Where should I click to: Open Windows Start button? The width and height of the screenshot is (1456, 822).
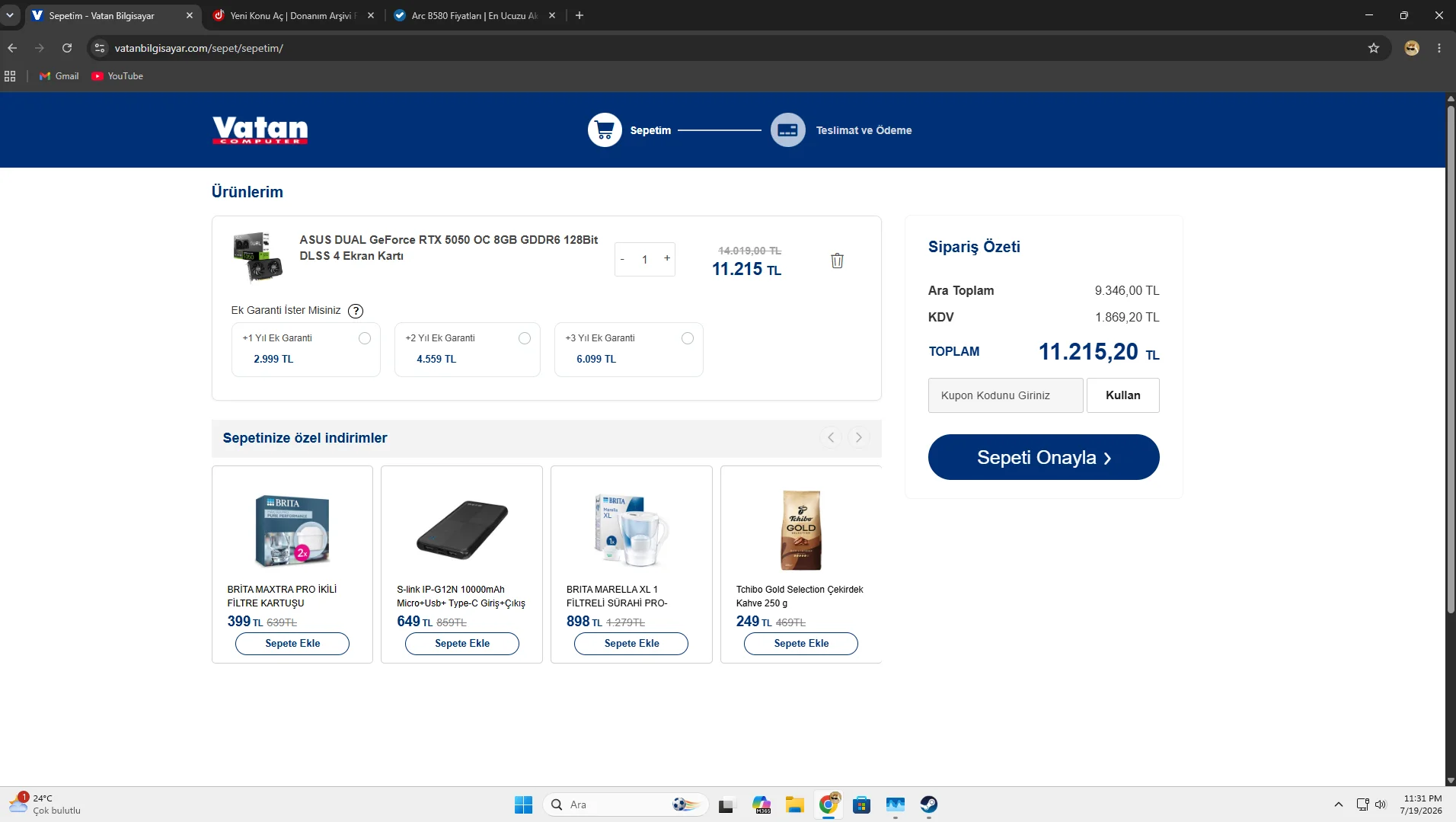tap(523, 804)
